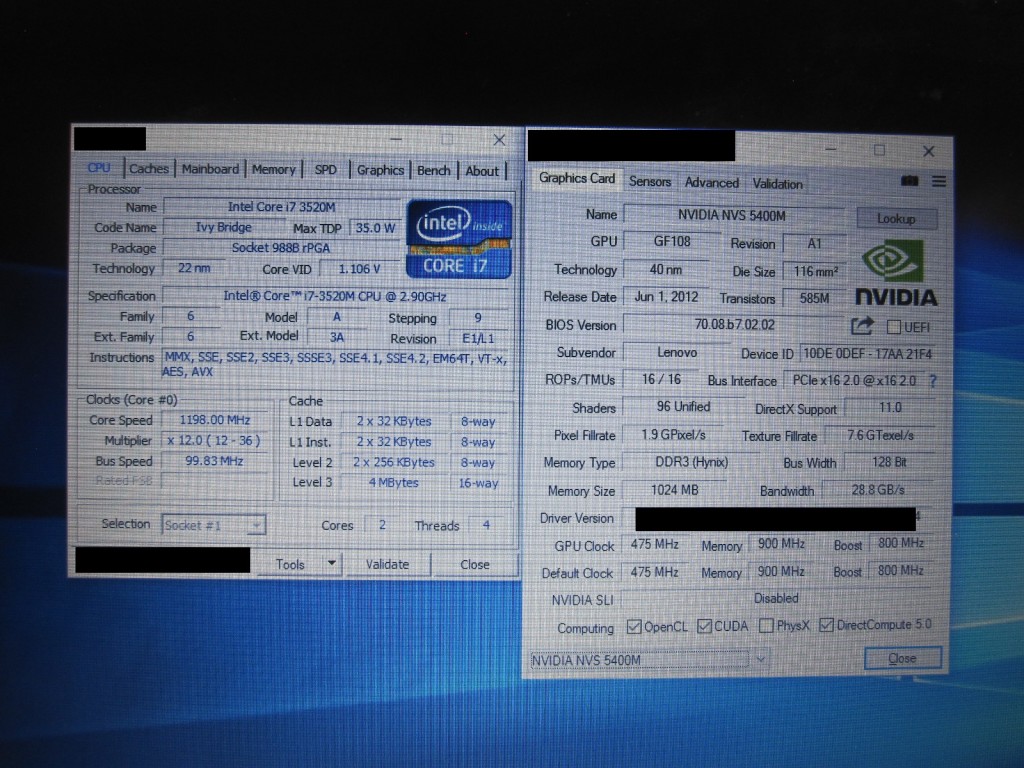
Task: Toggle the CUDA checkbox
Action: click(704, 626)
